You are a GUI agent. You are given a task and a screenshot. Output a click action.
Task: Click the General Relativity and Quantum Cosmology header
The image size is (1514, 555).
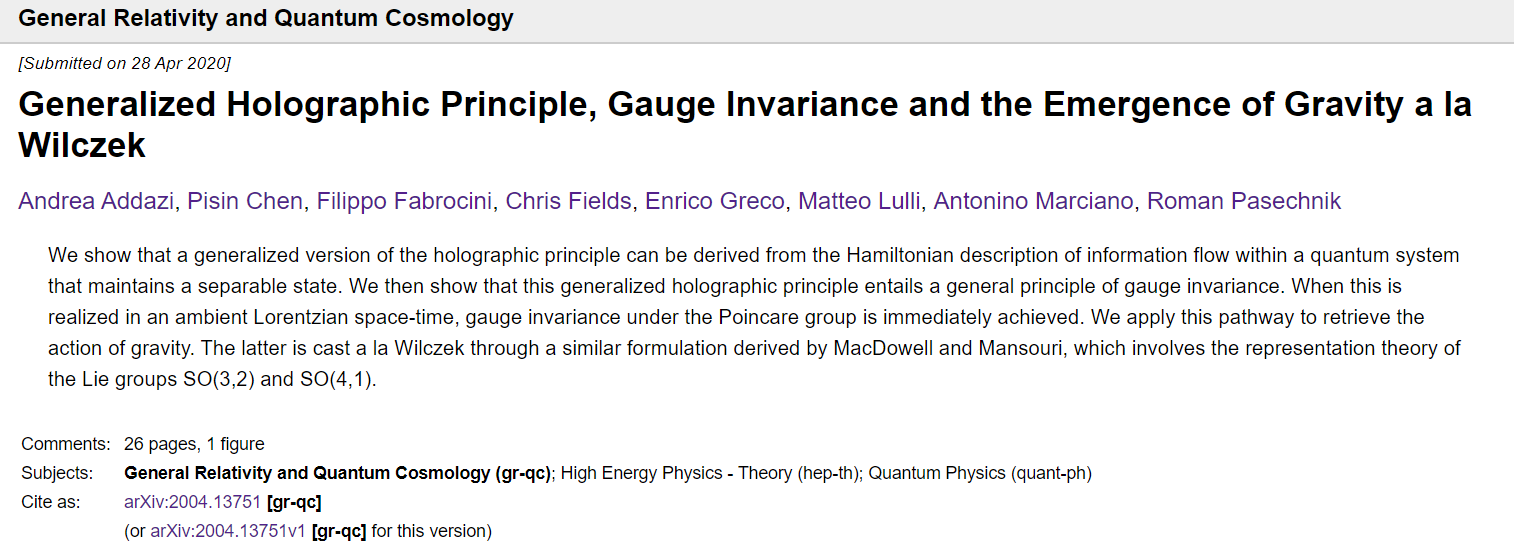pos(266,18)
